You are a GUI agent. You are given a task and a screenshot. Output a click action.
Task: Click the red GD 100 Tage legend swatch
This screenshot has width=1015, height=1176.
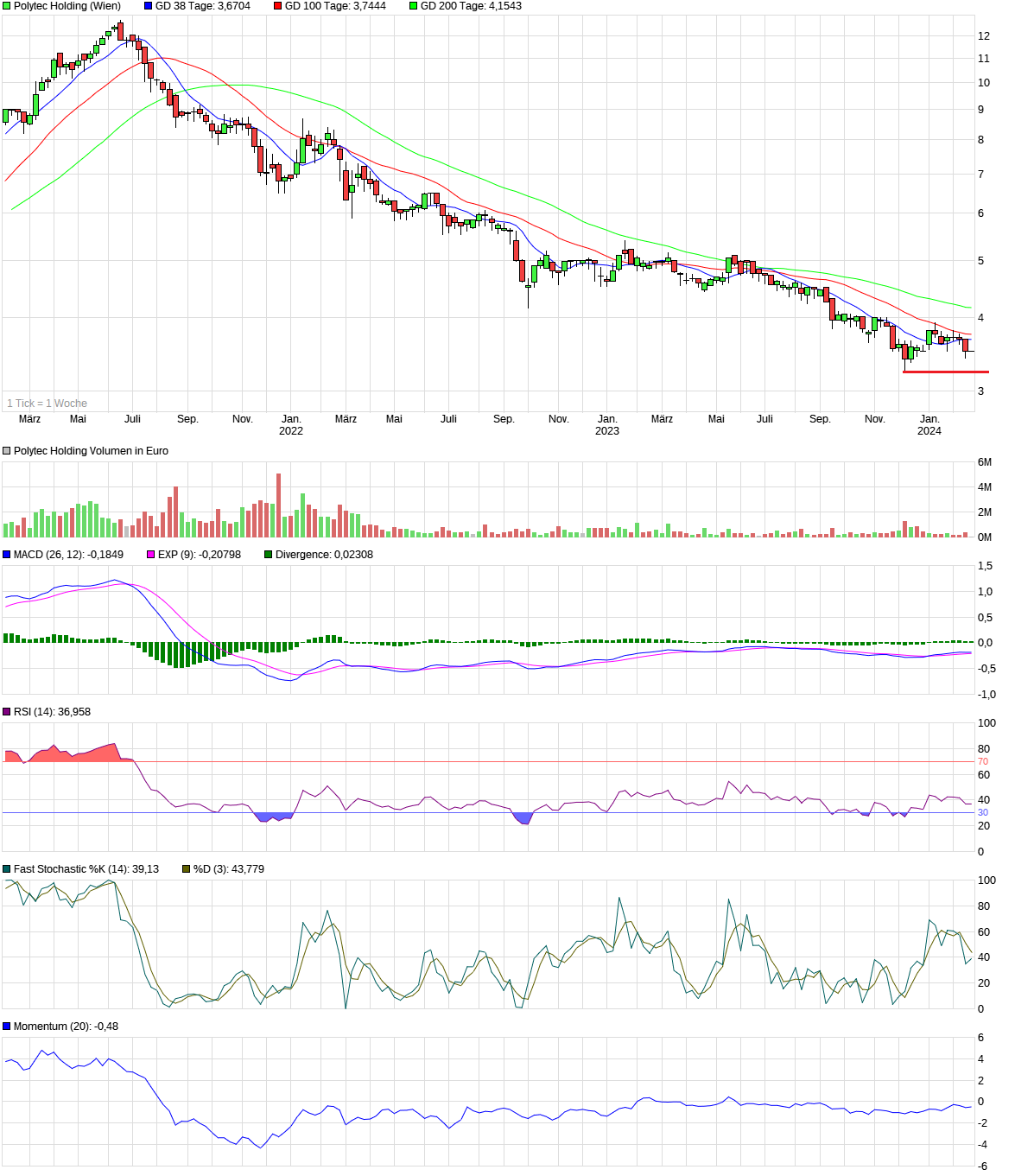278,6
